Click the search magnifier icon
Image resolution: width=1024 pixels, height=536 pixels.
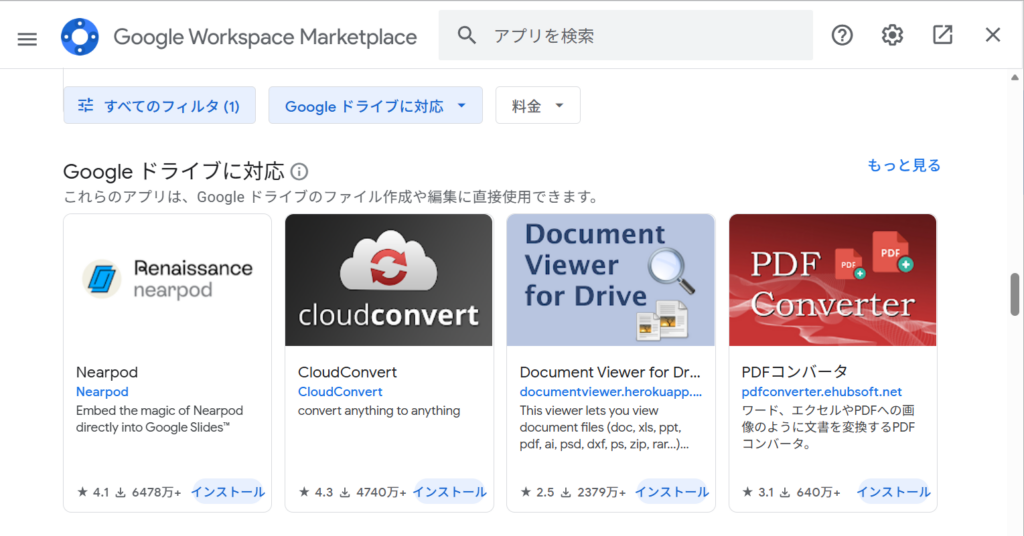click(x=466, y=36)
